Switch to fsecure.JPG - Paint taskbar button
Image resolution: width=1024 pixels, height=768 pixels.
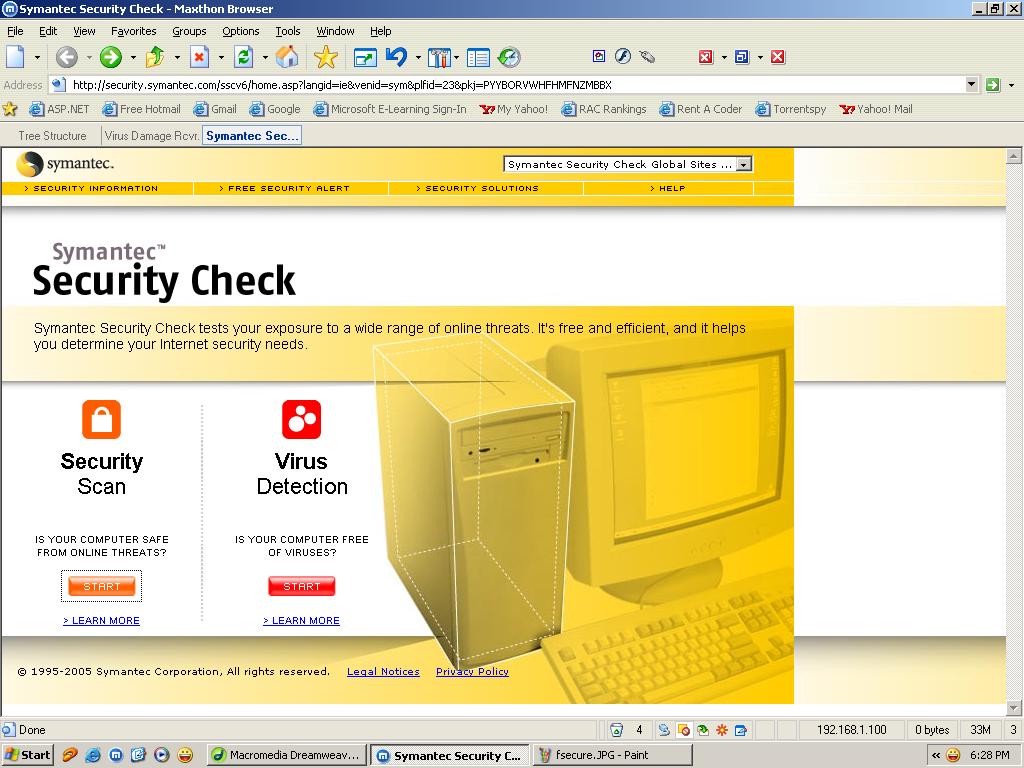tap(612, 755)
